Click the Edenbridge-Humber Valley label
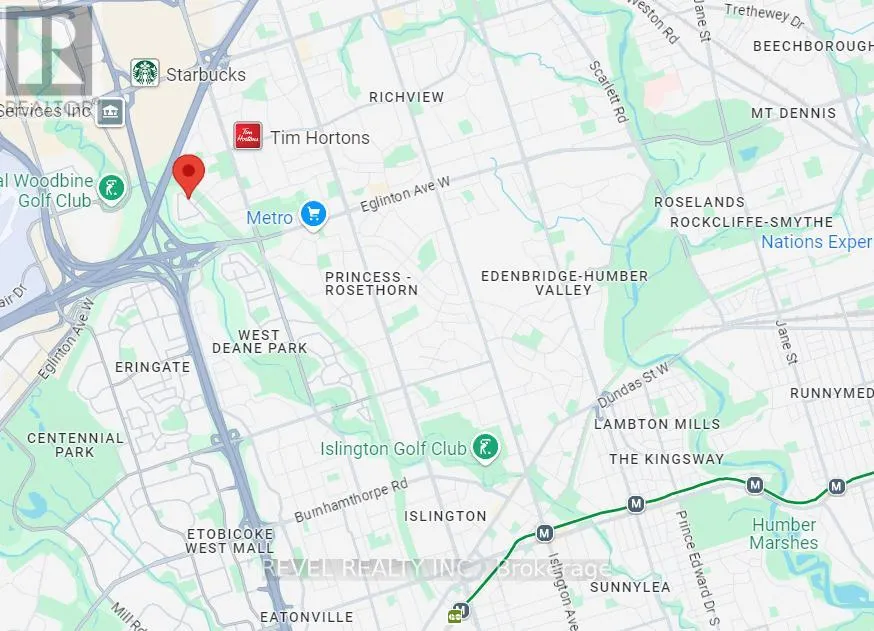Screen dimensions: 874x631 (564, 283)
